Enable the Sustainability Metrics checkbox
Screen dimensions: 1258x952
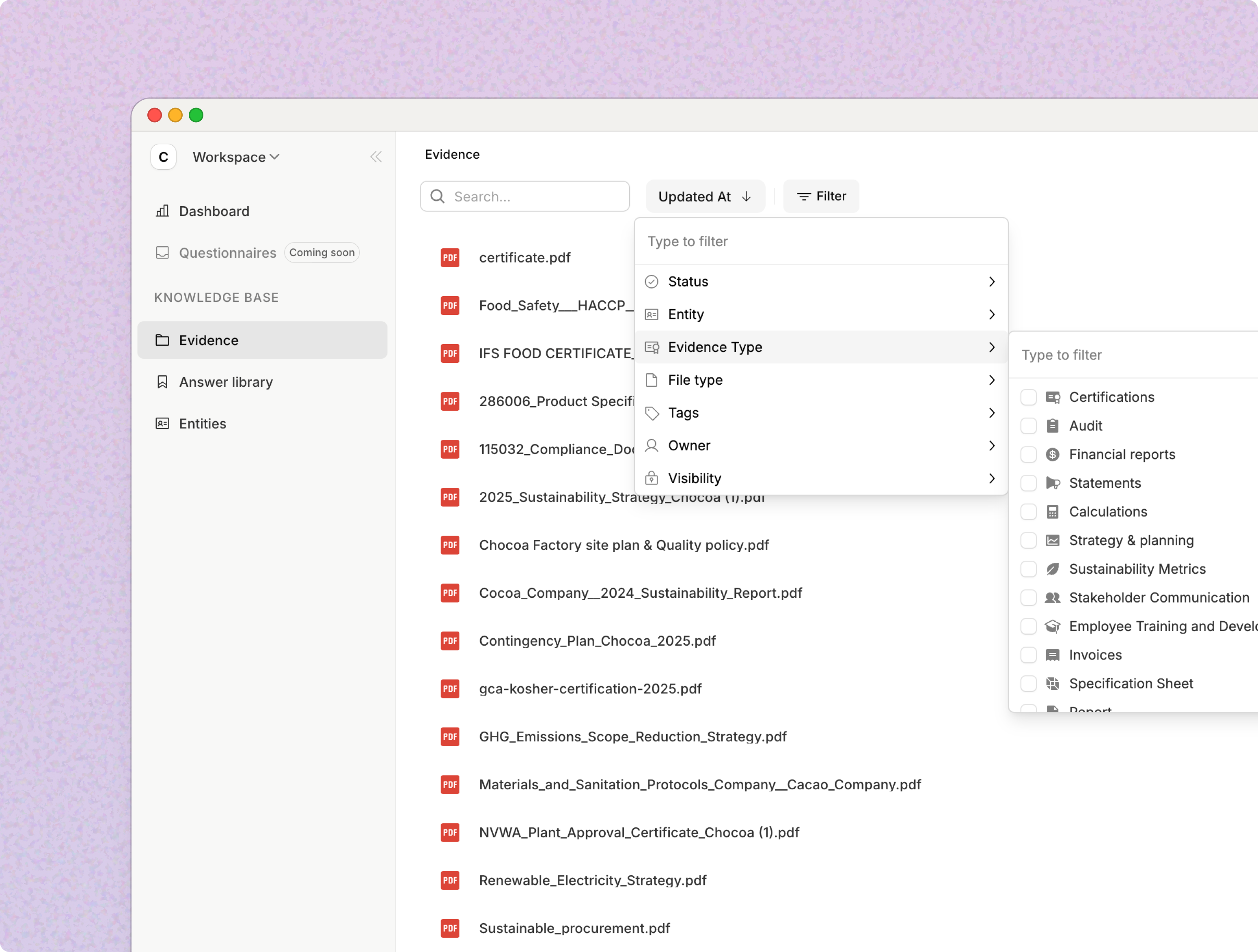click(x=1028, y=569)
